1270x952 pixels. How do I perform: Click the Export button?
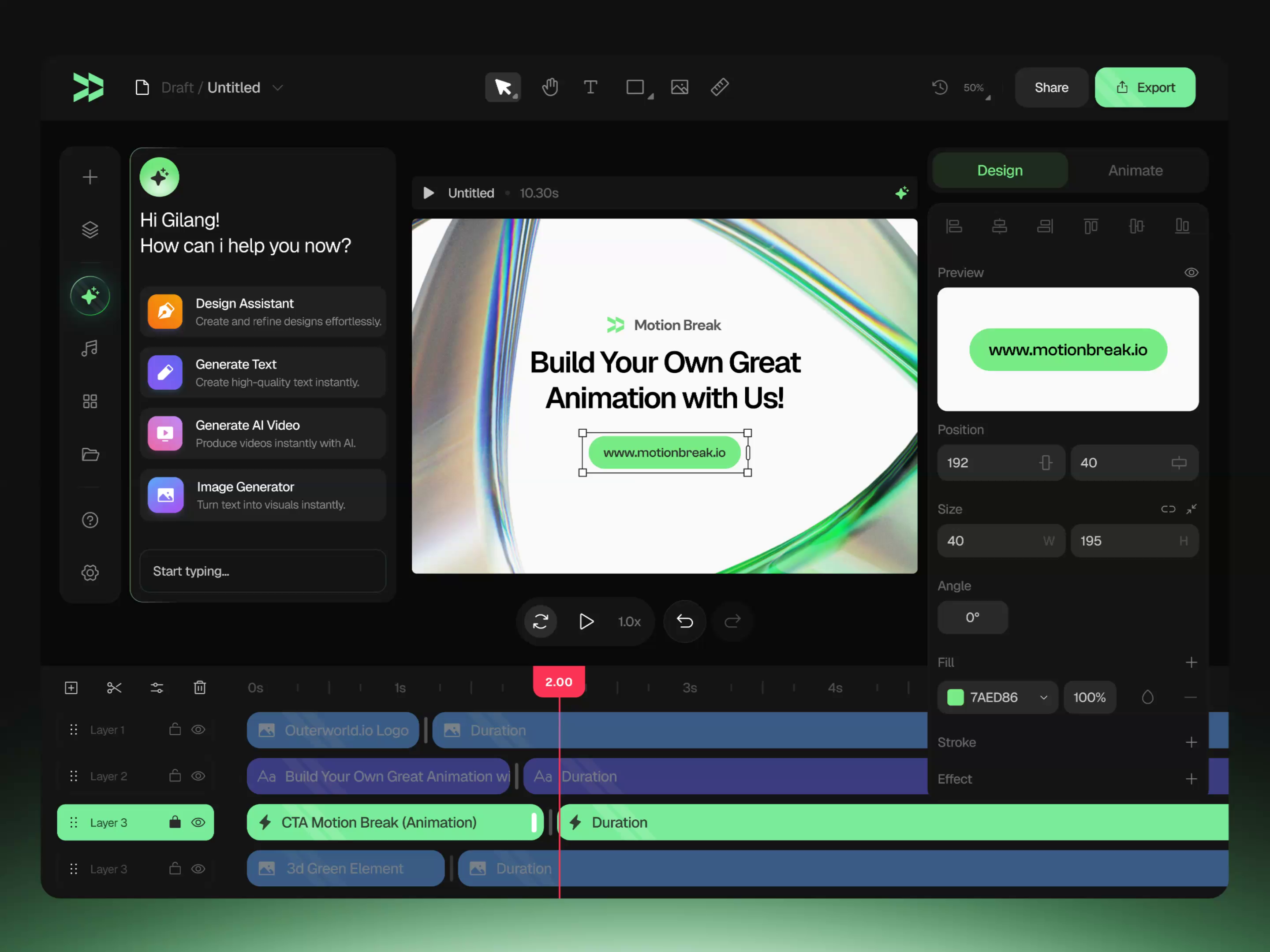(1145, 87)
